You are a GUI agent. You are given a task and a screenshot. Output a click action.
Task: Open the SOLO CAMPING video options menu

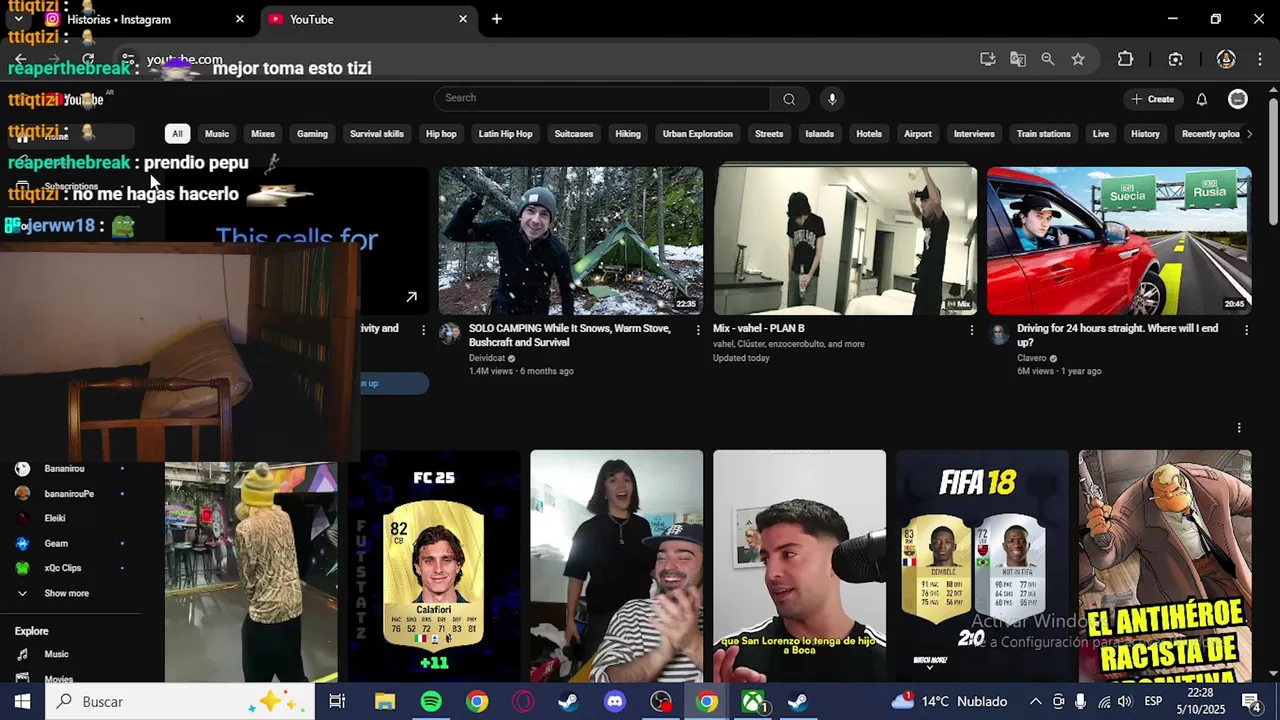698,330
